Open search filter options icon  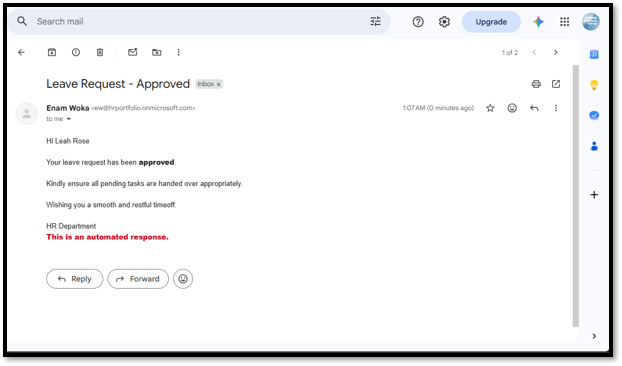point(375,21)
